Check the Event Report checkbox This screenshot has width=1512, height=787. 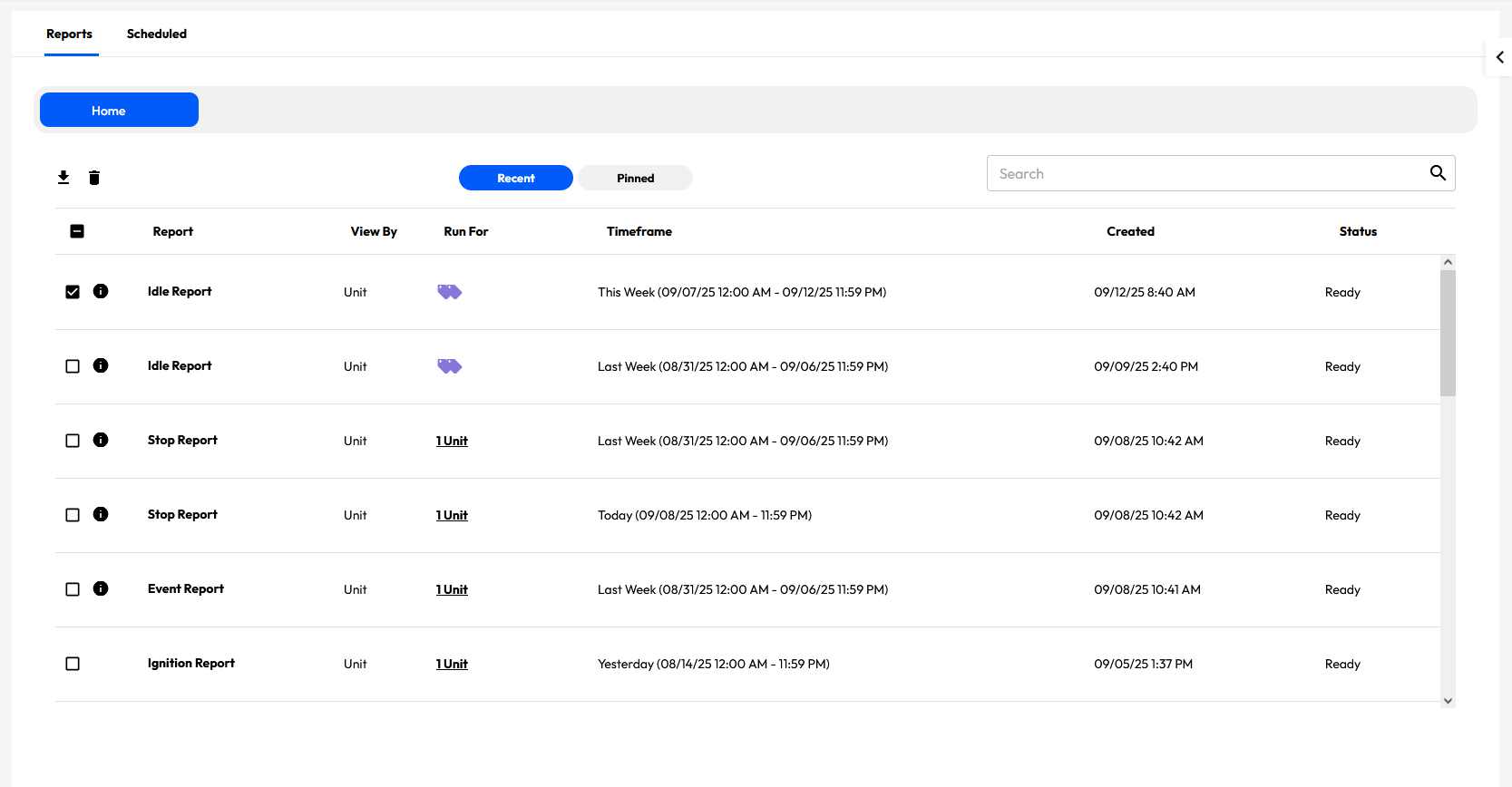point(73,589)
